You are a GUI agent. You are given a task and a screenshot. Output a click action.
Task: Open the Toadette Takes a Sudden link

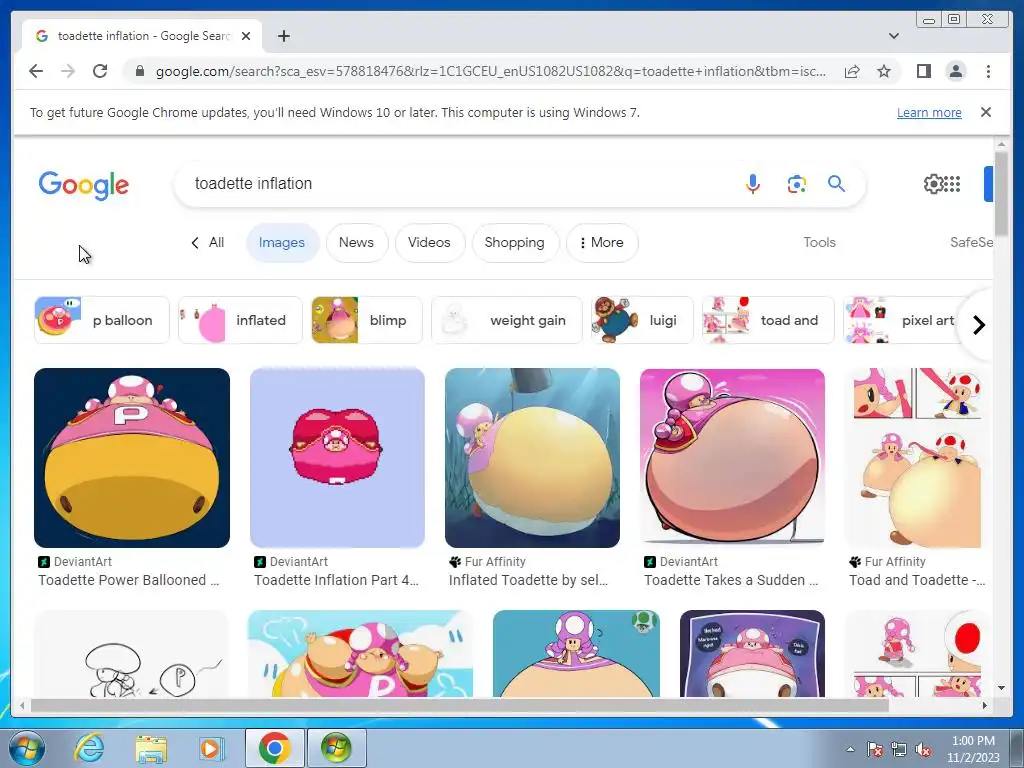pos(731,580)
